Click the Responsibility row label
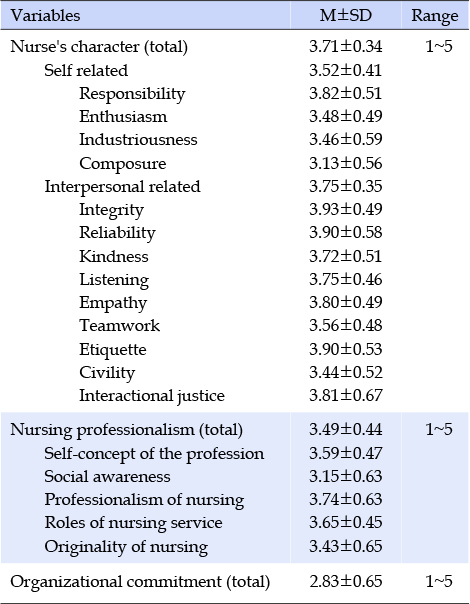Viewport: 470px width, 604px height. (x=132, y=94)
